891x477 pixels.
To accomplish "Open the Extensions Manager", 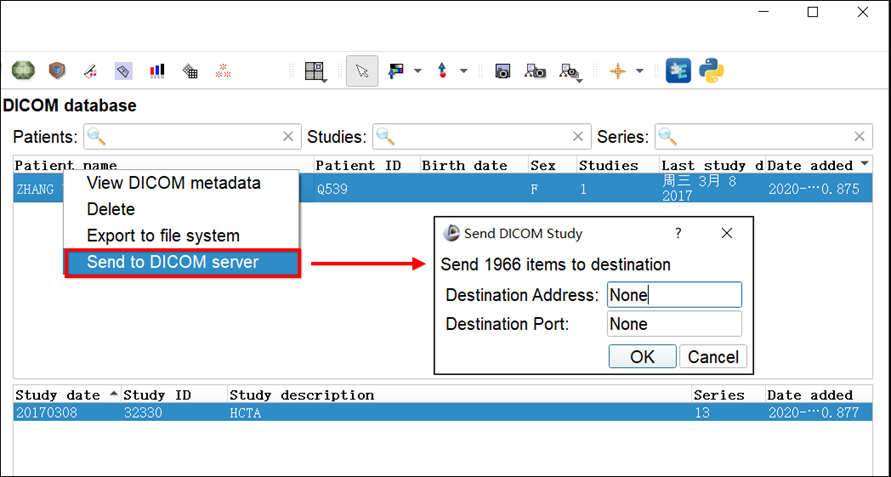I will pyautogui.click(x=679, y=71).
